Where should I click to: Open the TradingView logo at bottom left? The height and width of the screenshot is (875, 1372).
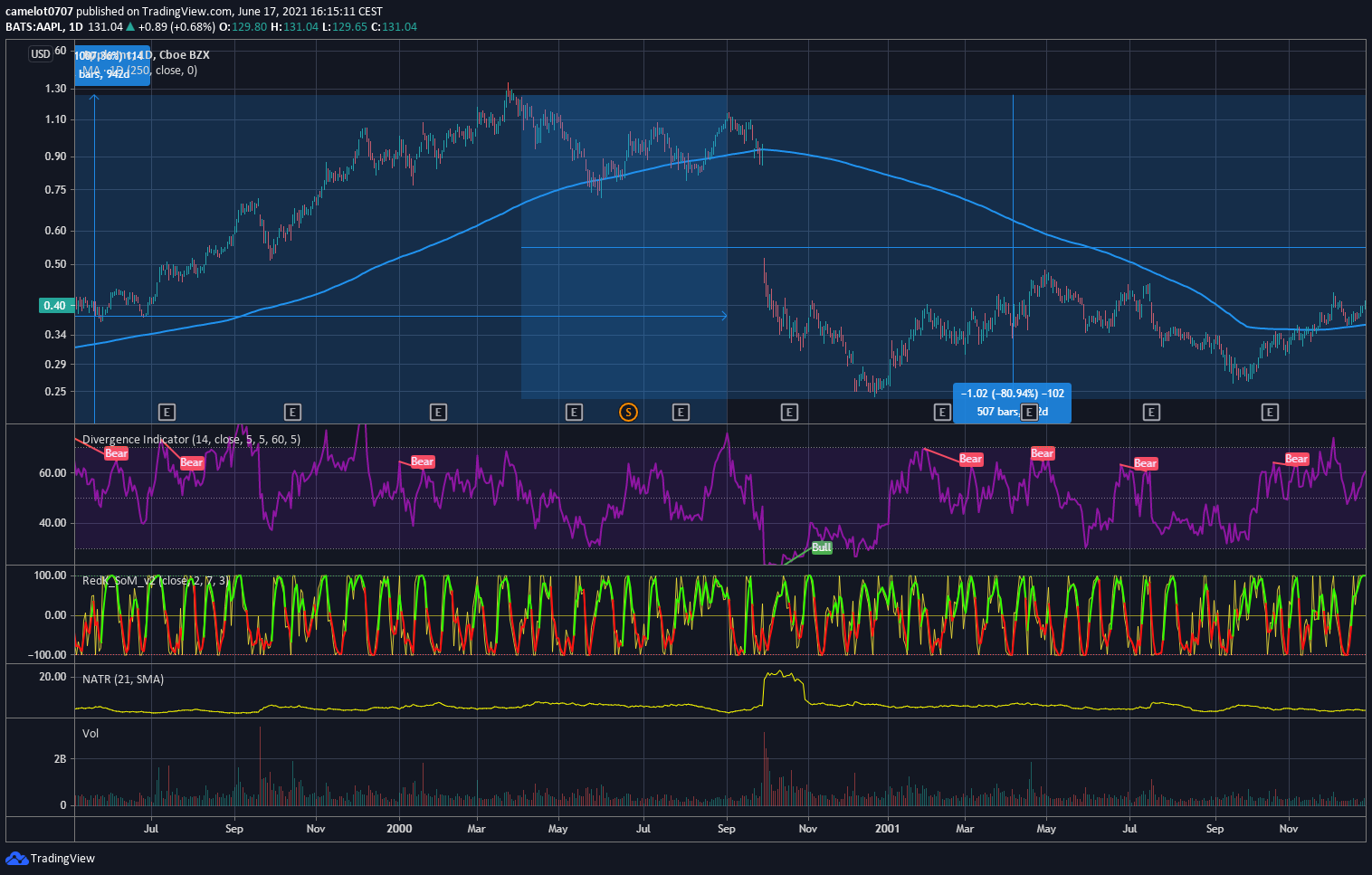pos(51,858)
